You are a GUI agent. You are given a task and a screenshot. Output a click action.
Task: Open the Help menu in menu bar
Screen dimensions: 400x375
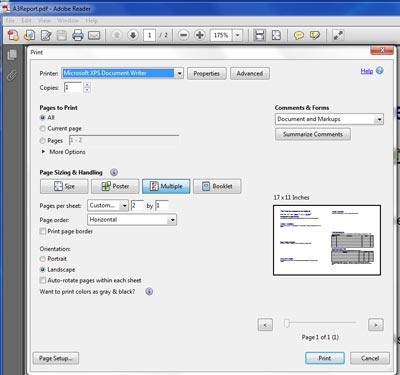(x=91, y=21)
